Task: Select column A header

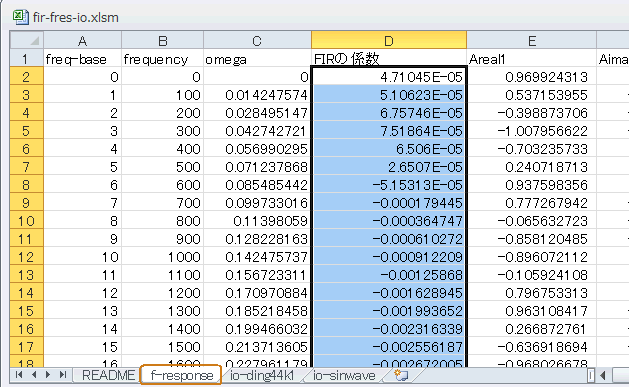Action: click(83, 41)
